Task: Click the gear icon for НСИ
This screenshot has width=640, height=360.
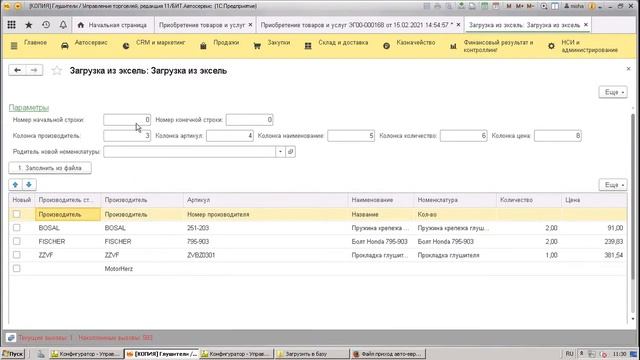Action: pos(551,46)
